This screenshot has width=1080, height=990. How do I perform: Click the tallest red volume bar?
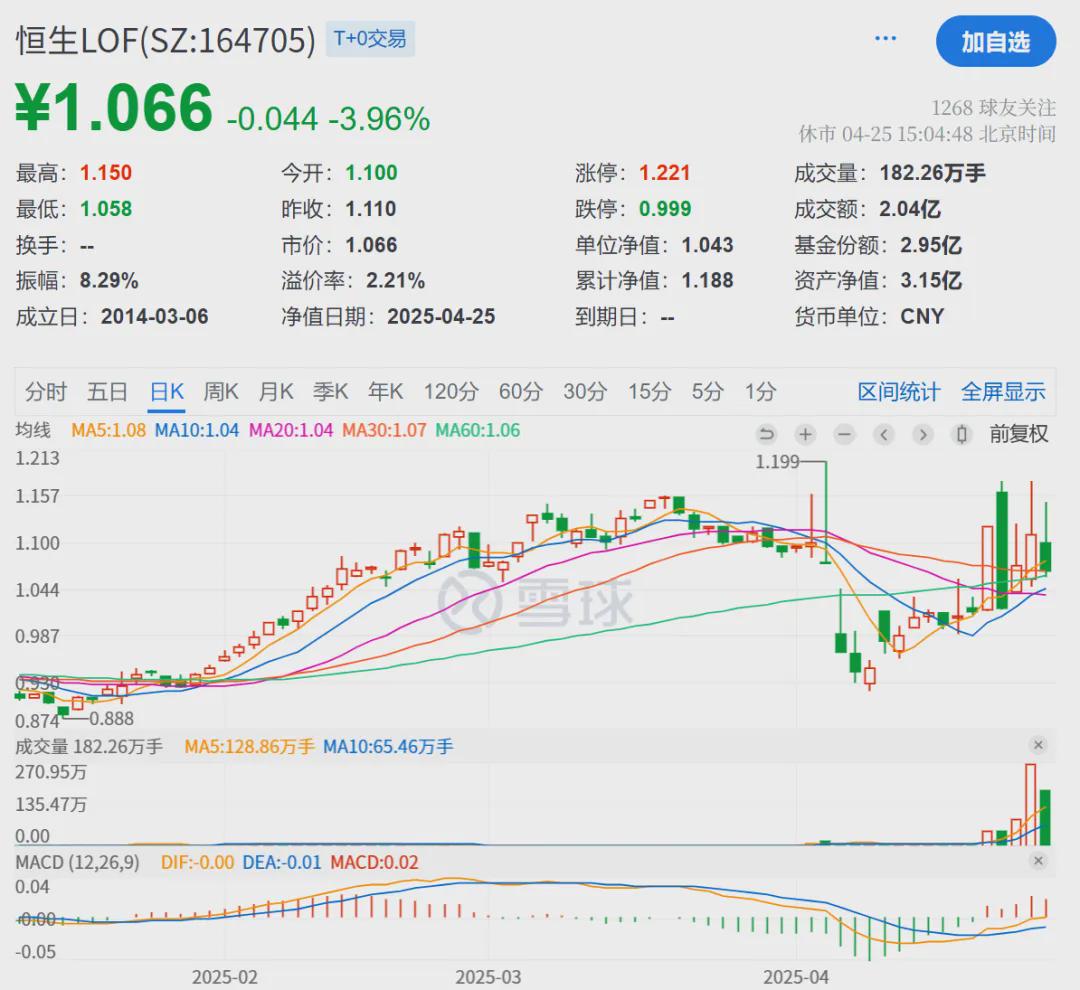[x=1030, y=804]
